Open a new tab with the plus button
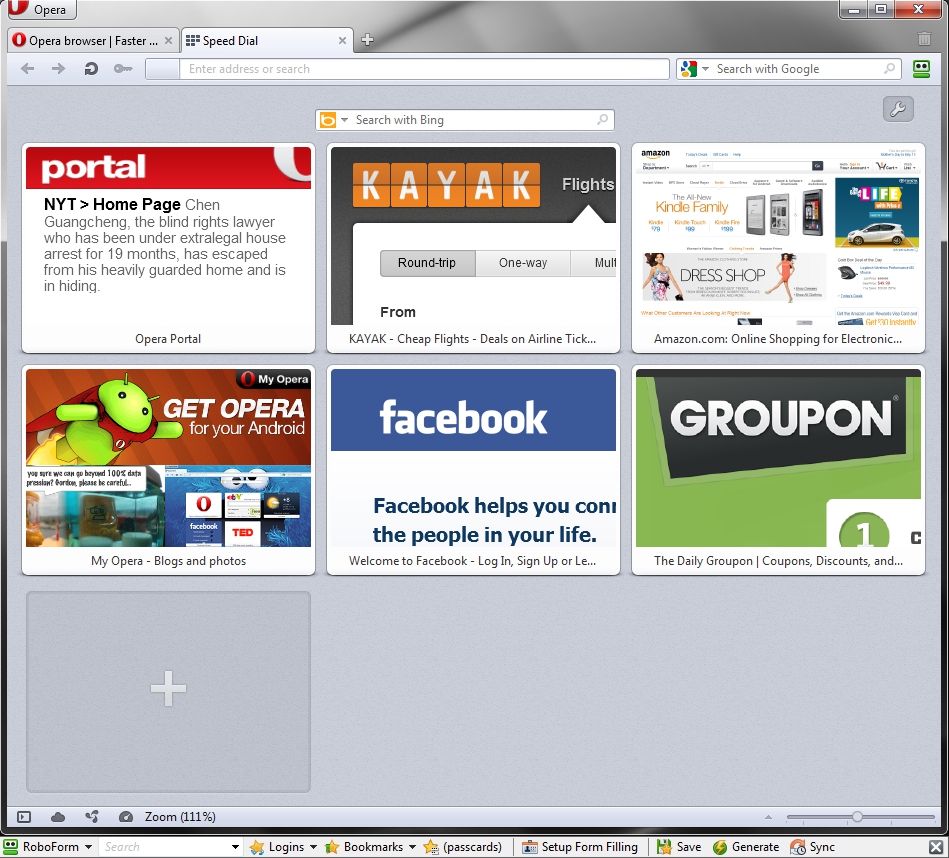 coord(367,40)
